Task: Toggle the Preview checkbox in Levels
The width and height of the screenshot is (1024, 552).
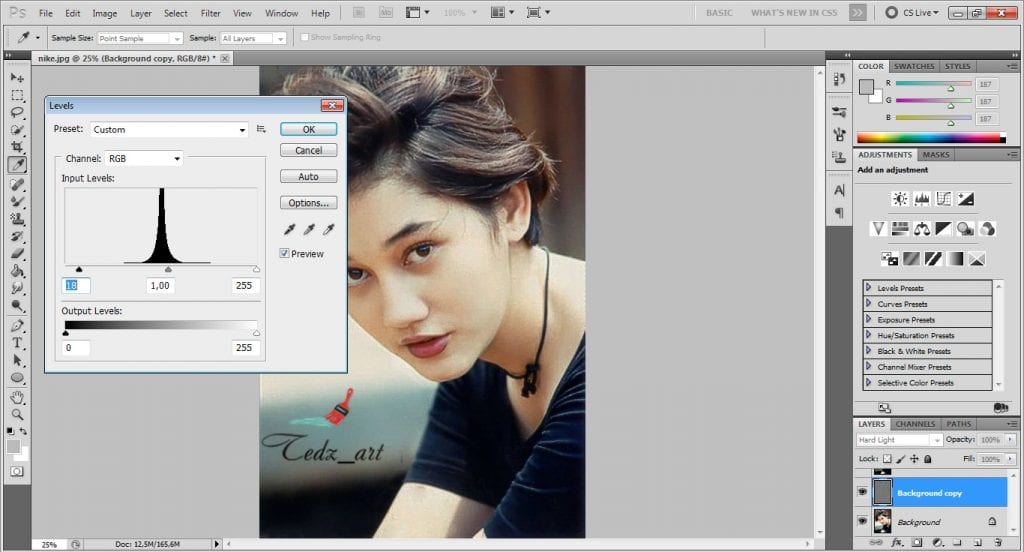Action: pos(286,254)
